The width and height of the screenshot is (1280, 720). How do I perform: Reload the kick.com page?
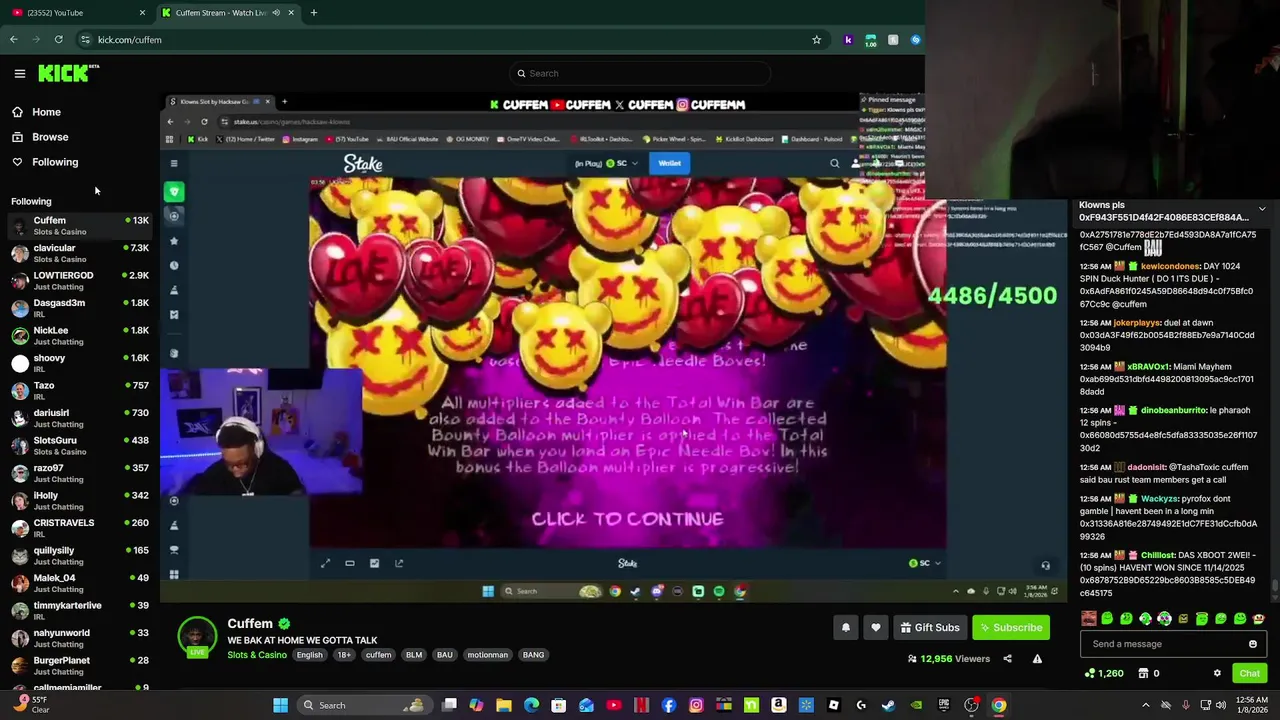tap(58, 39)
